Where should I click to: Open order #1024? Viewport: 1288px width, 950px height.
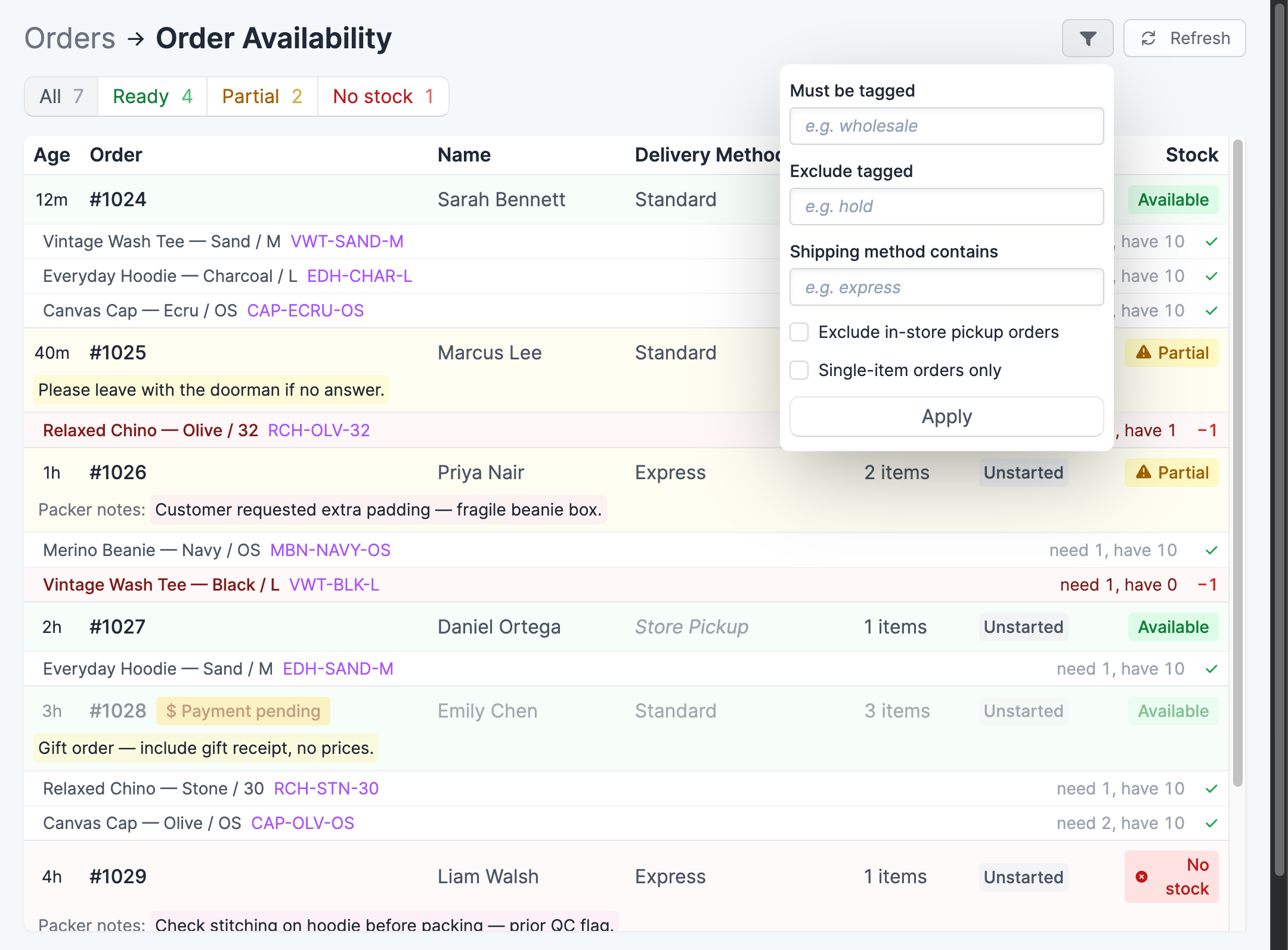[x=118, y=200]
